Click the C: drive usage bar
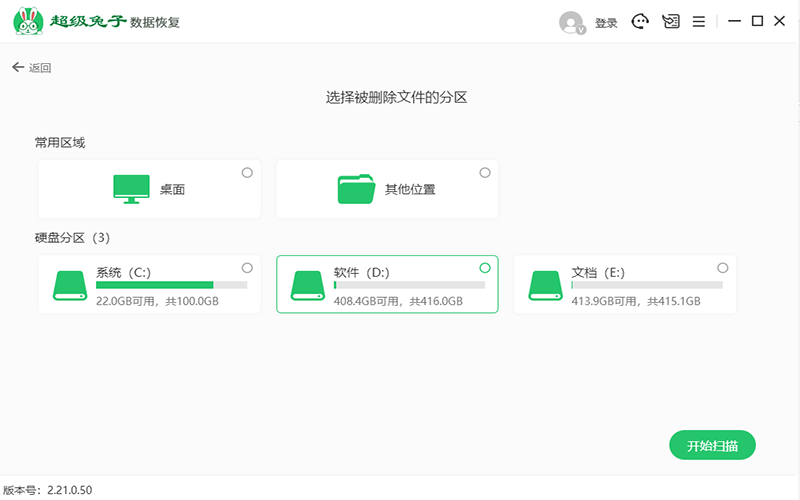 click(171, 285)
